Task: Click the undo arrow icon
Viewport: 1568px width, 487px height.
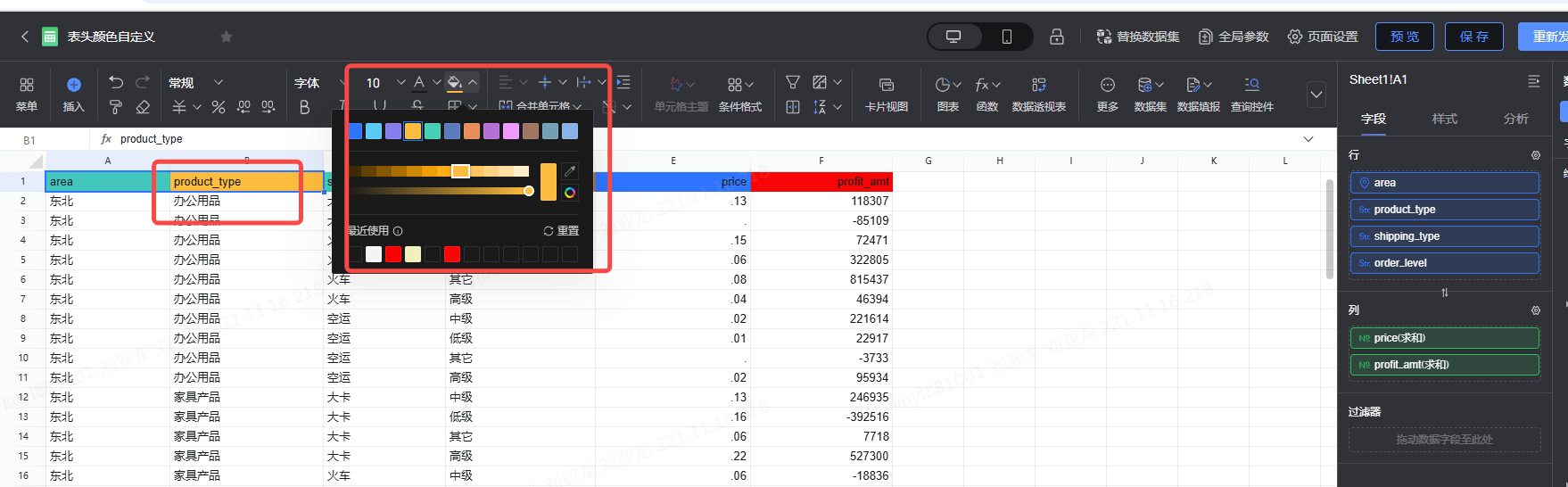Action: click(x=116, y=83)
